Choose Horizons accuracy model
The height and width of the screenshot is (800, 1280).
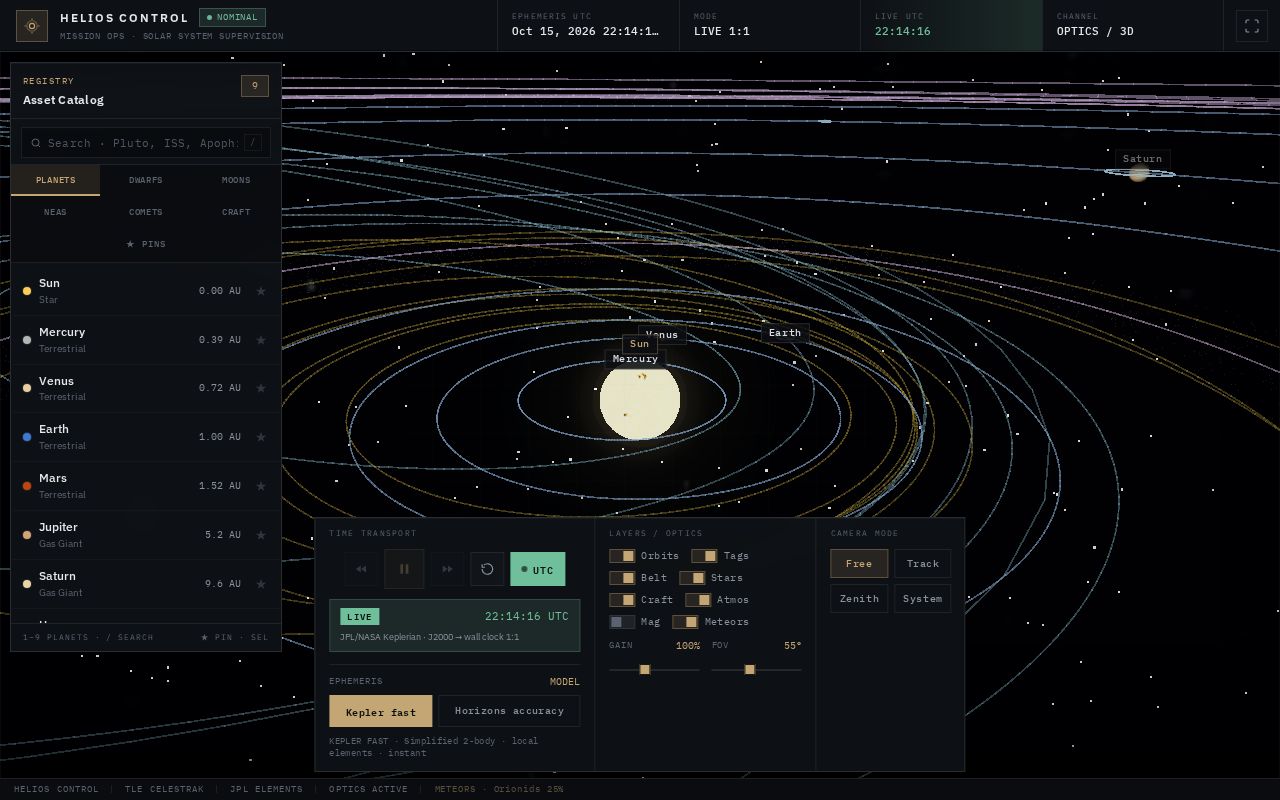point(509,711)
